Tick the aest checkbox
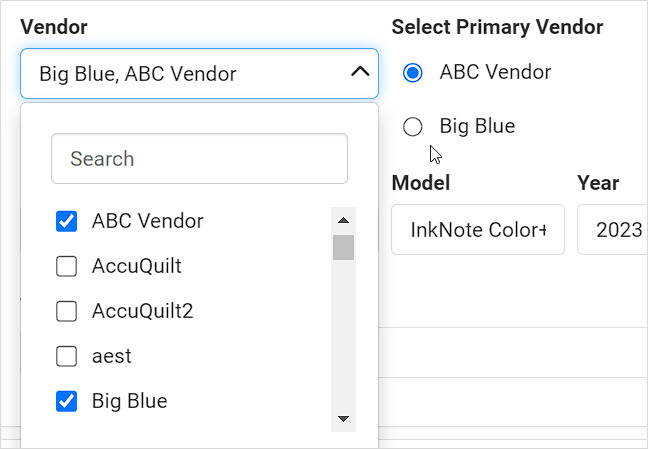The width and height of the screenshot is (648, 449). [66, 356]
